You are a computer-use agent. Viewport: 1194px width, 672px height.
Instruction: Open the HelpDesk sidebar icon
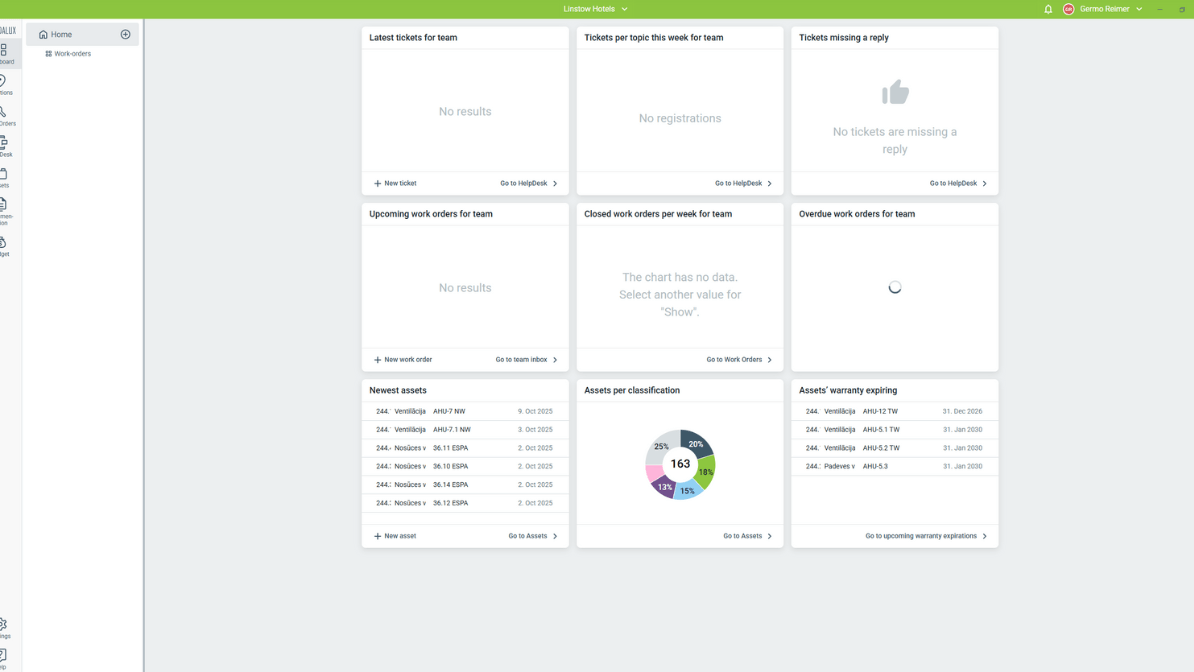(x=4, y=146)
